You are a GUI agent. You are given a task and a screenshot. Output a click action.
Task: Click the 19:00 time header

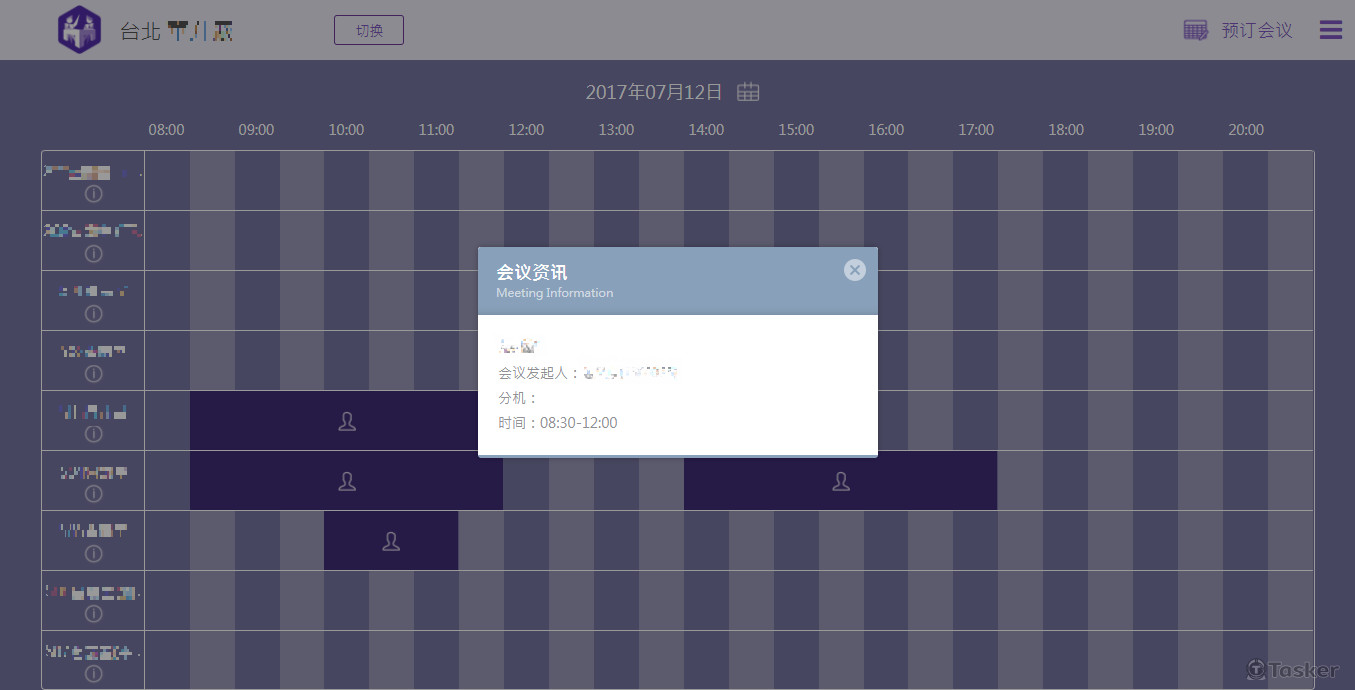[x=1156, y=130]
